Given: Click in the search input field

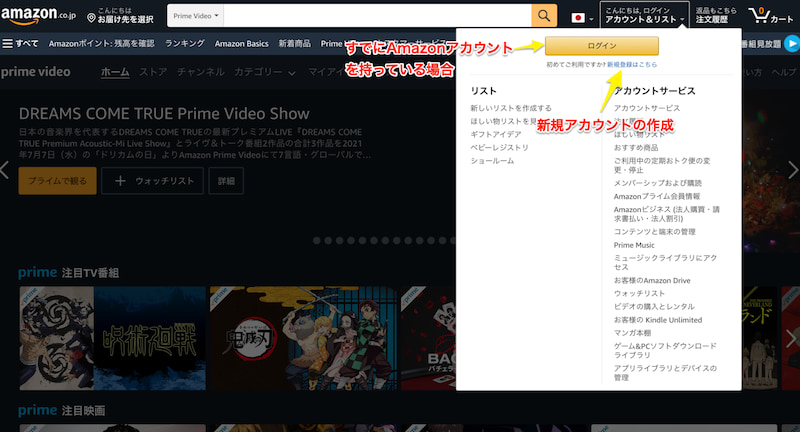Looking at the screenshot, I should [377, 16].
